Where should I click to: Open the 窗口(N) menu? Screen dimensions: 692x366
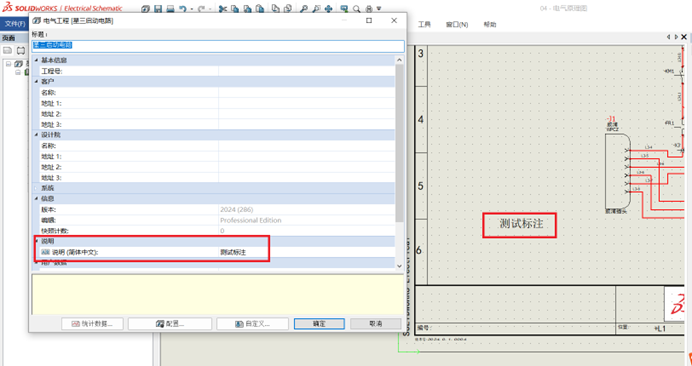[457, 24]
